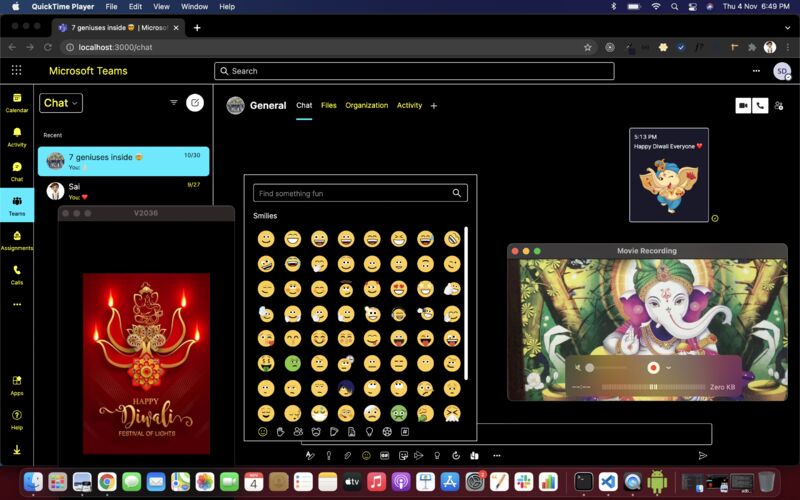Image resolution: width=800 pixels, height=500 pixels.
Task: Select the hand gestures emoji category
Action: click(281, 432)
